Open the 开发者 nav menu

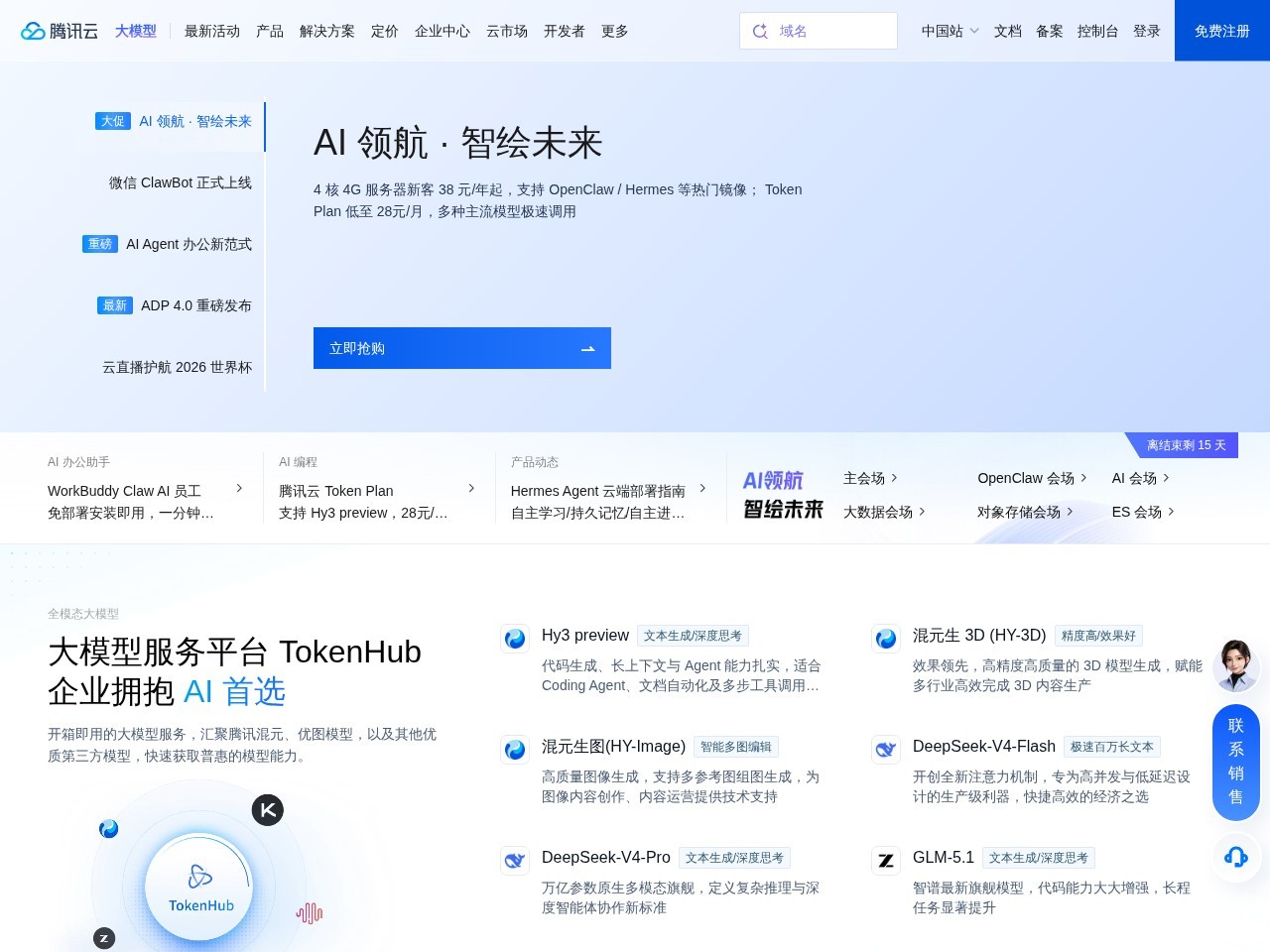[x=565, y=31]
